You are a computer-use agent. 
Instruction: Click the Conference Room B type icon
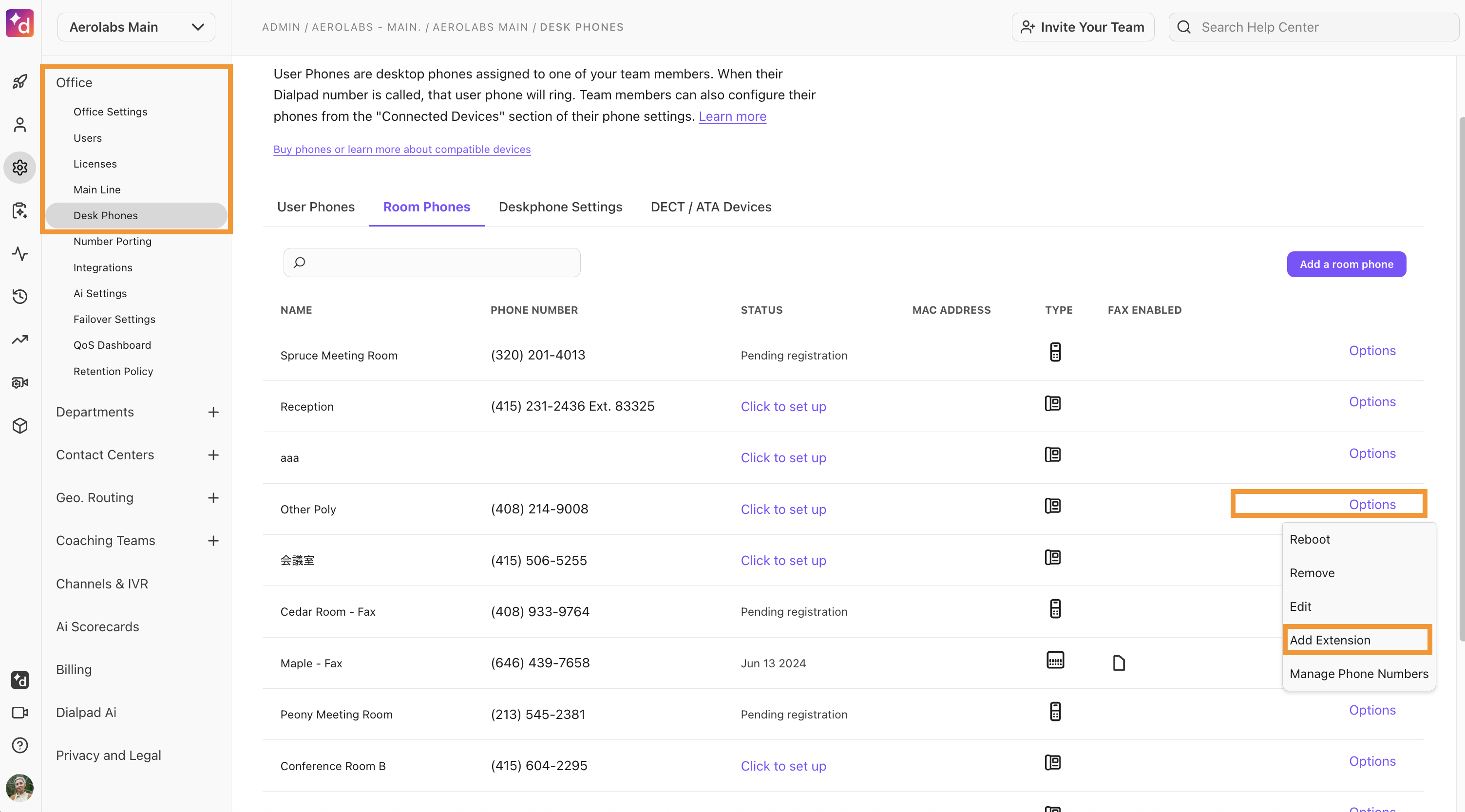point(1053,762)
